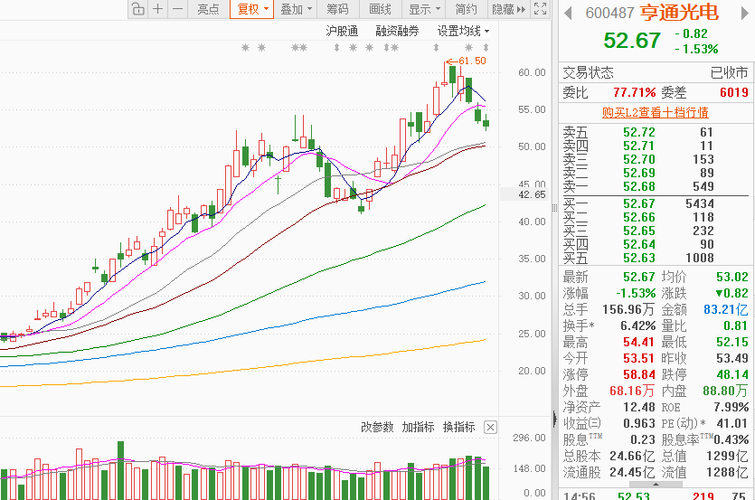
Task: Click the 融资融券 label
Action: point(397,31)
